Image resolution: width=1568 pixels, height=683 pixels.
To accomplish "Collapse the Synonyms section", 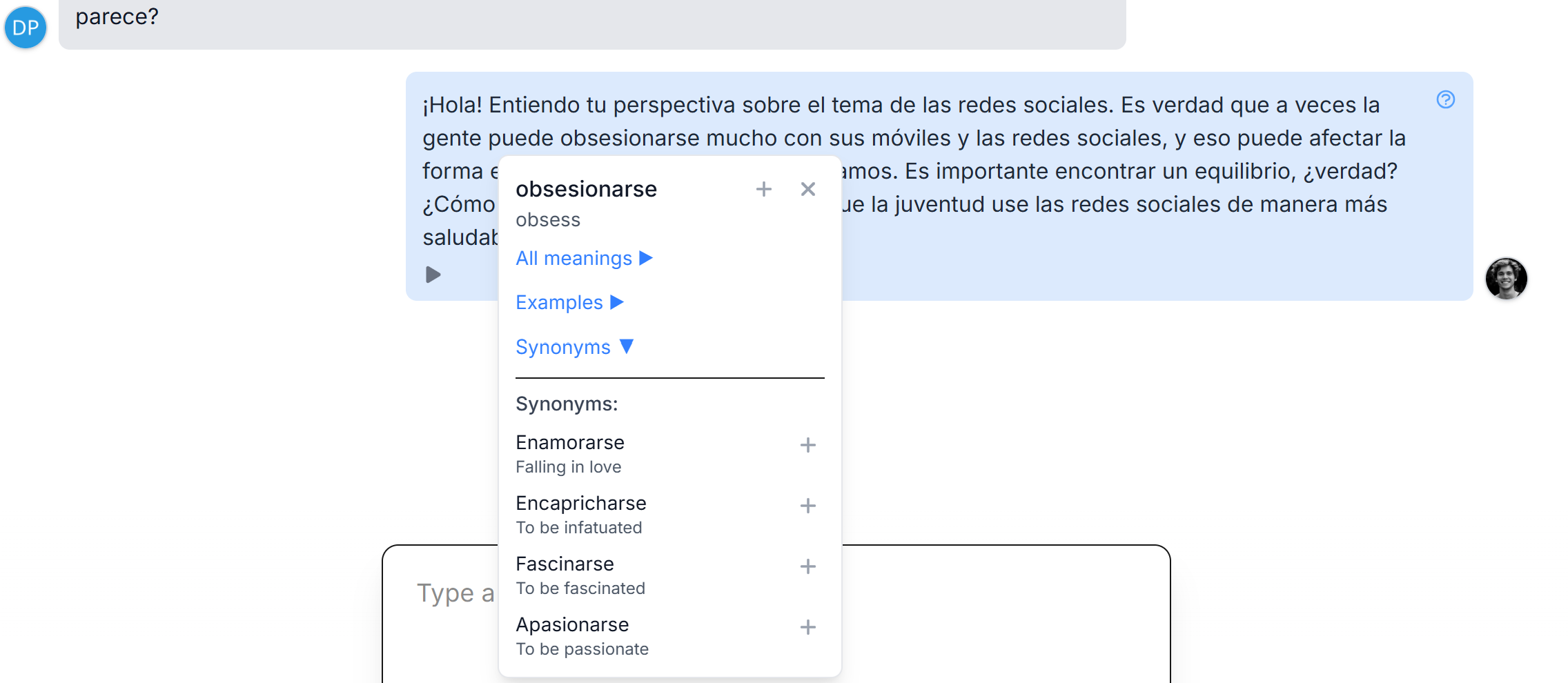I will click(x=574, y=347).
